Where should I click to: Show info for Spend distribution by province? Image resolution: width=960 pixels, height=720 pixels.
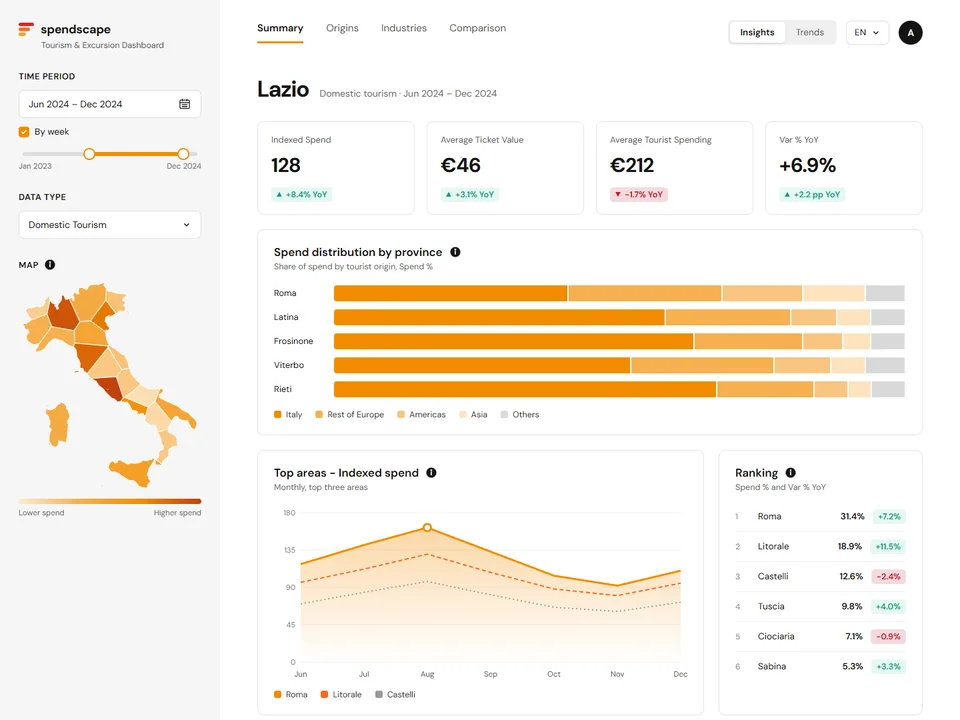[456, 252]
